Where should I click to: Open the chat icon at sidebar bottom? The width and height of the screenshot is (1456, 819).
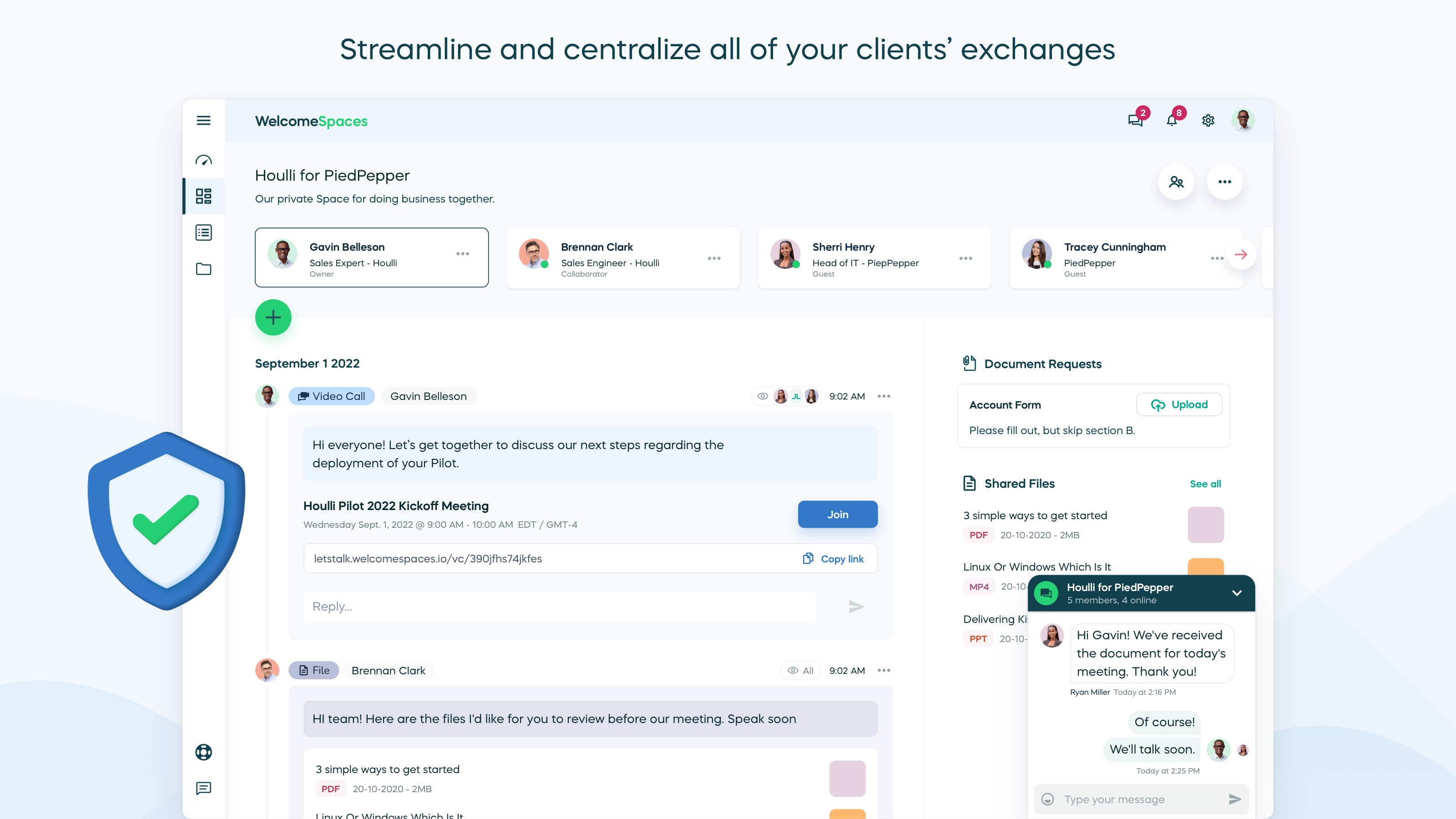click(203, 789)
